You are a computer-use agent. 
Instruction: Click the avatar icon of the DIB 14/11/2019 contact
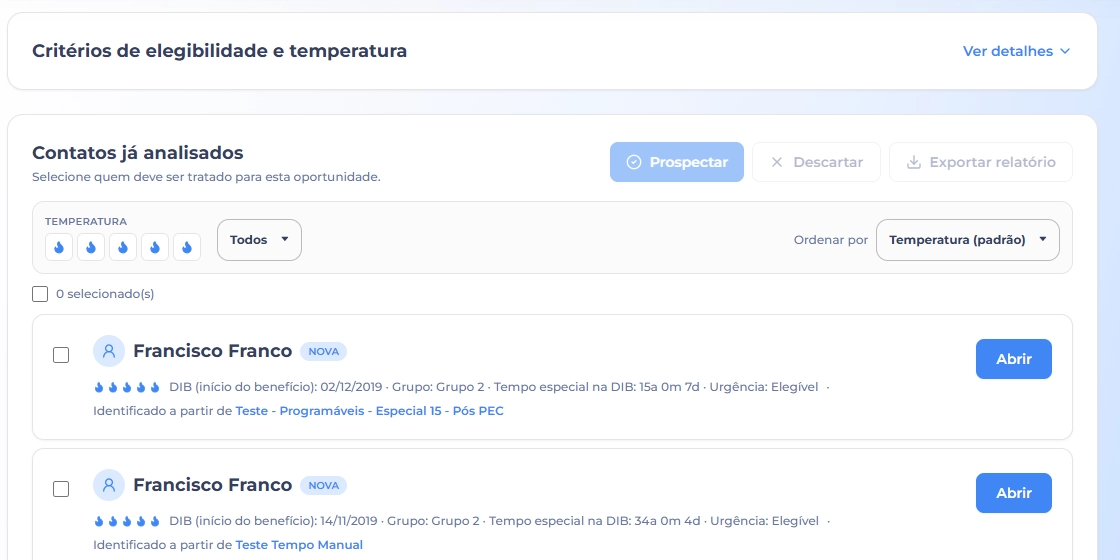point(109,485)
